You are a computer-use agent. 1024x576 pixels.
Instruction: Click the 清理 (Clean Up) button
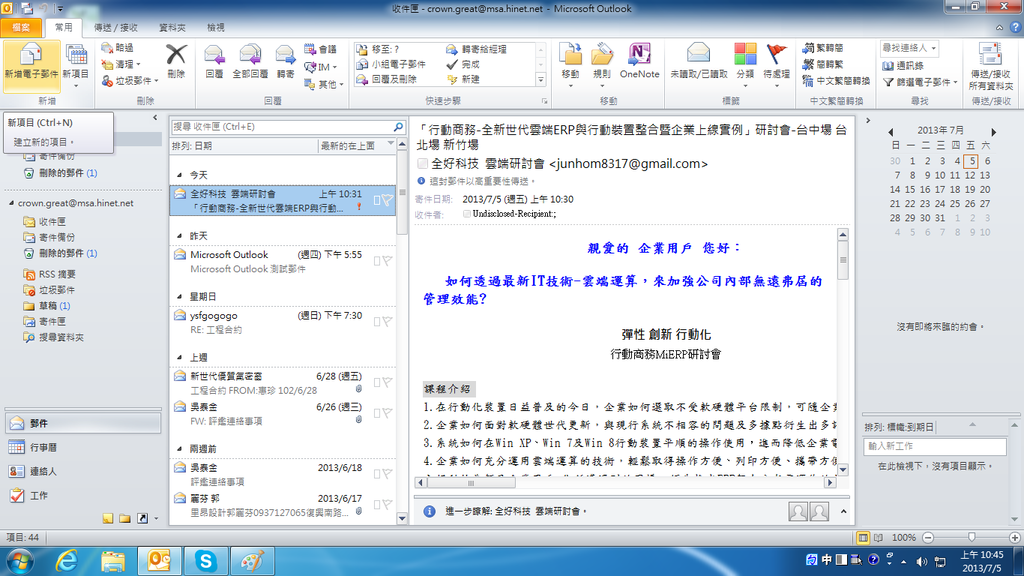click(x=121, y=65)
